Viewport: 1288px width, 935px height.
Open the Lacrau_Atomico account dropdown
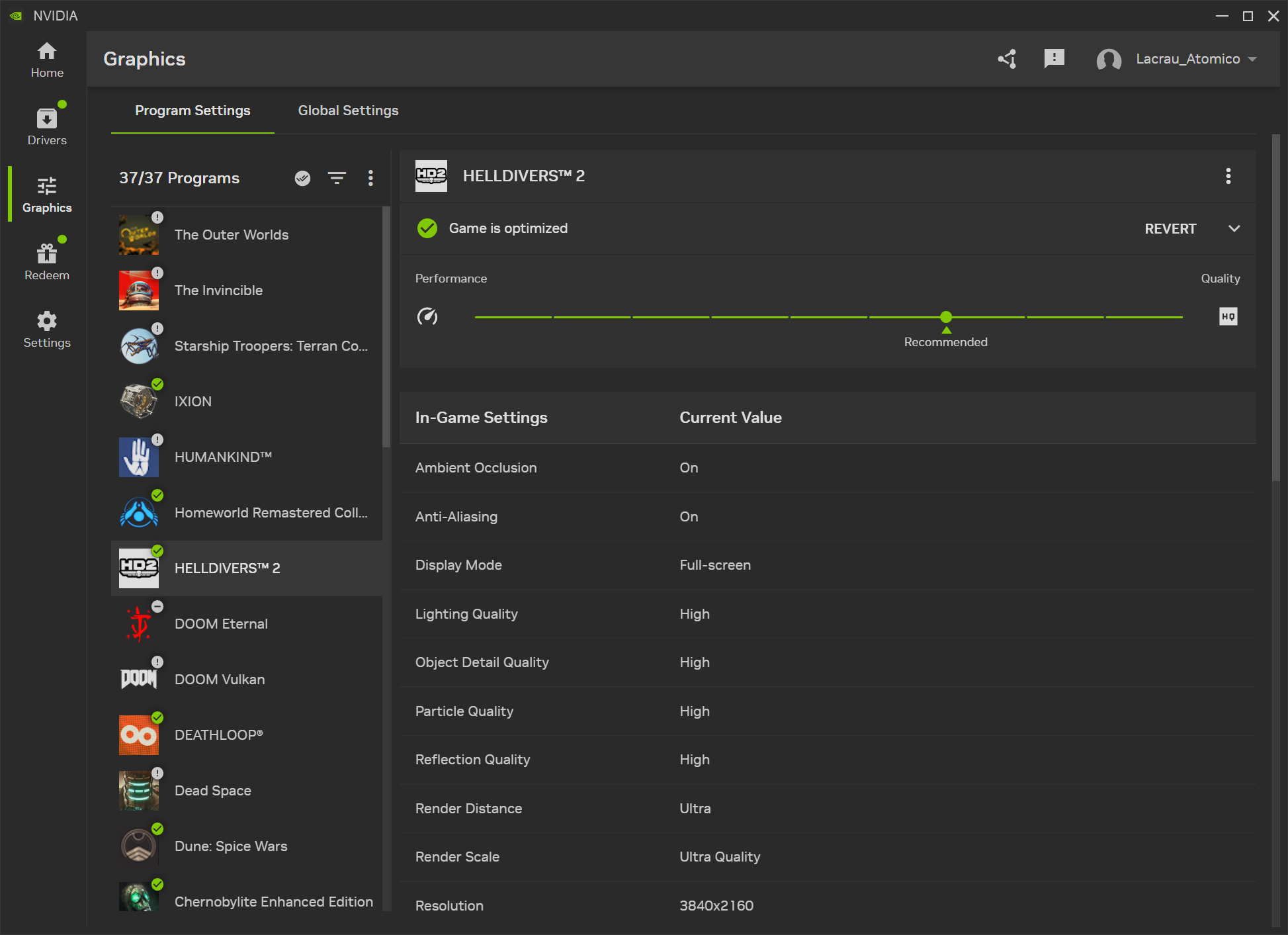[1197, 59]
